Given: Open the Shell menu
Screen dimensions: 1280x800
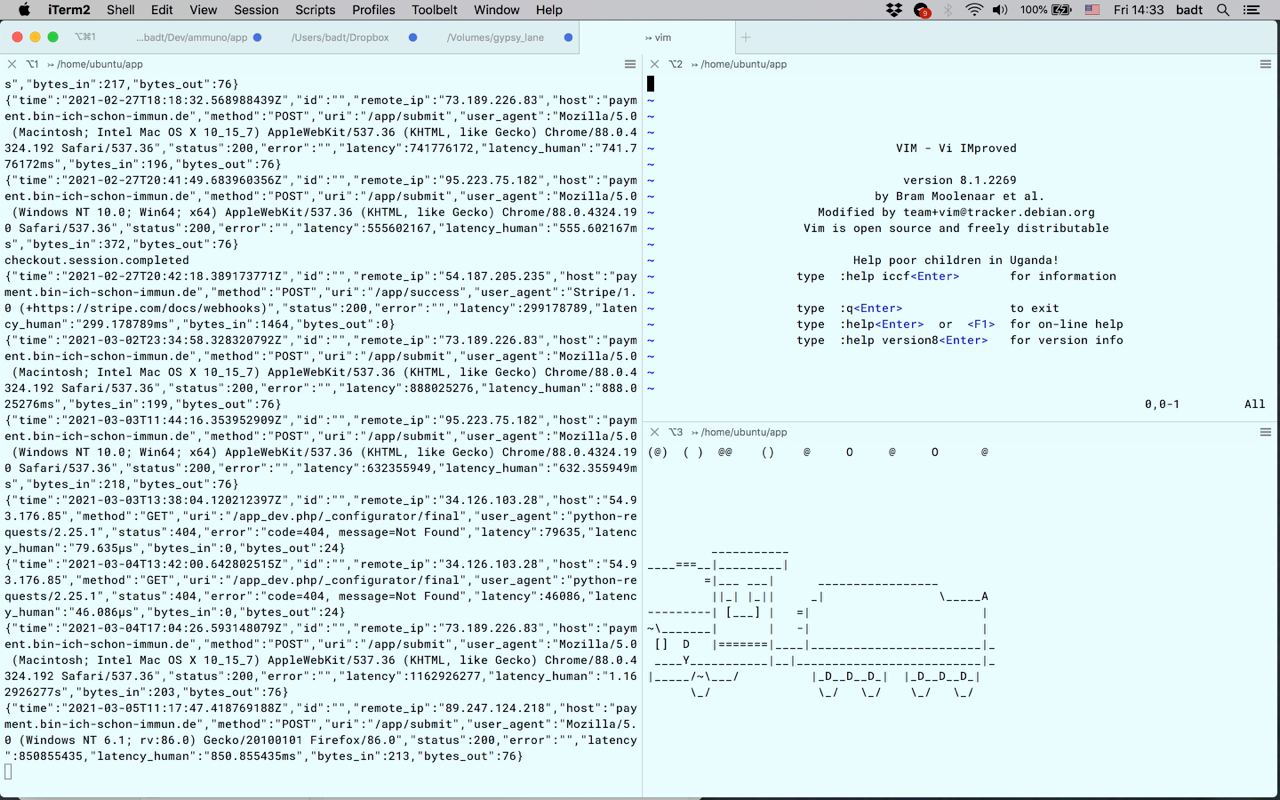Looking at the screenshot, I should tap(120, 9).
